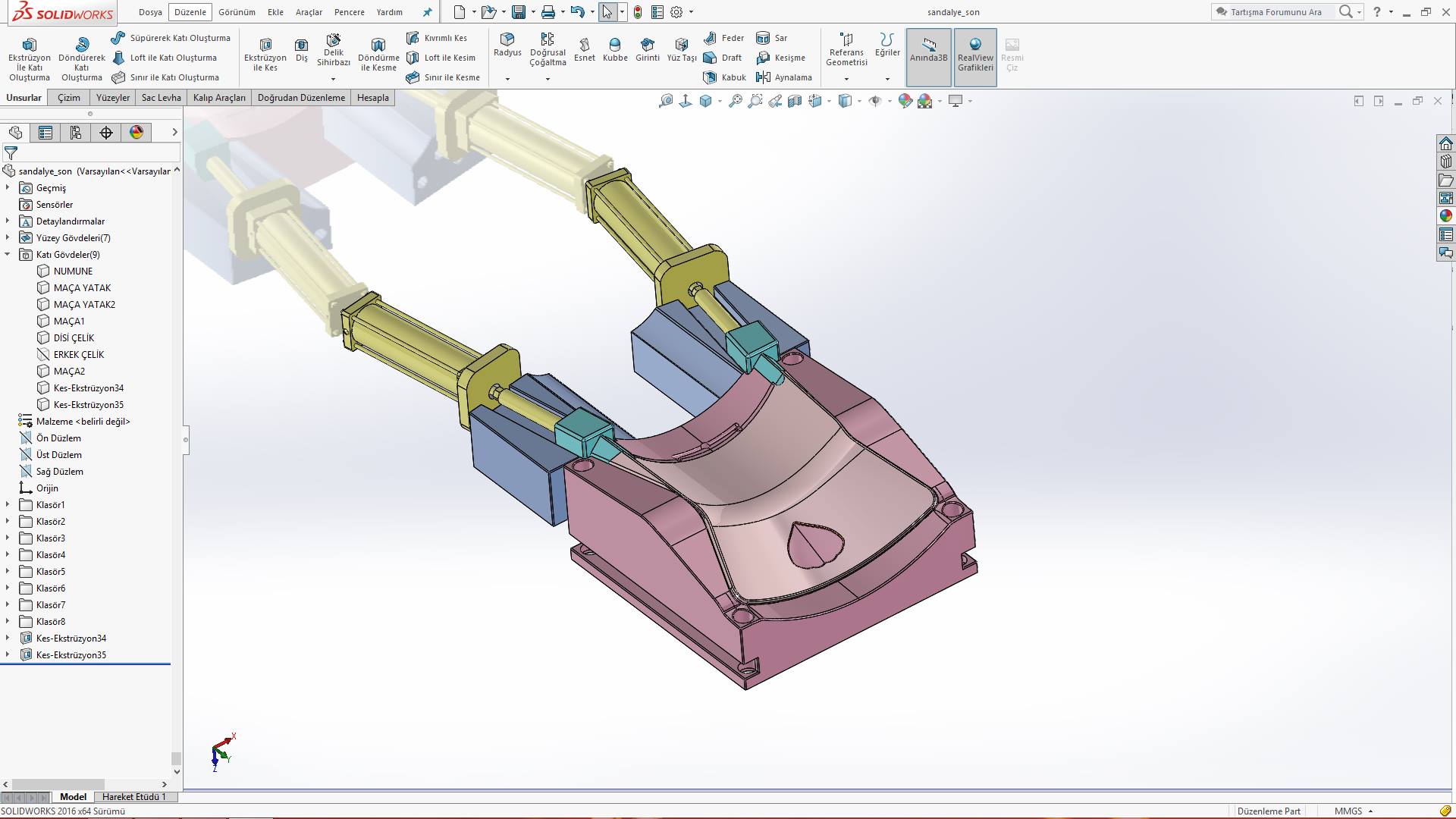Screen dimensions: 1456x819
Task: Select the ERKEK ÇELİK body
Action: (x=79, y=354)
